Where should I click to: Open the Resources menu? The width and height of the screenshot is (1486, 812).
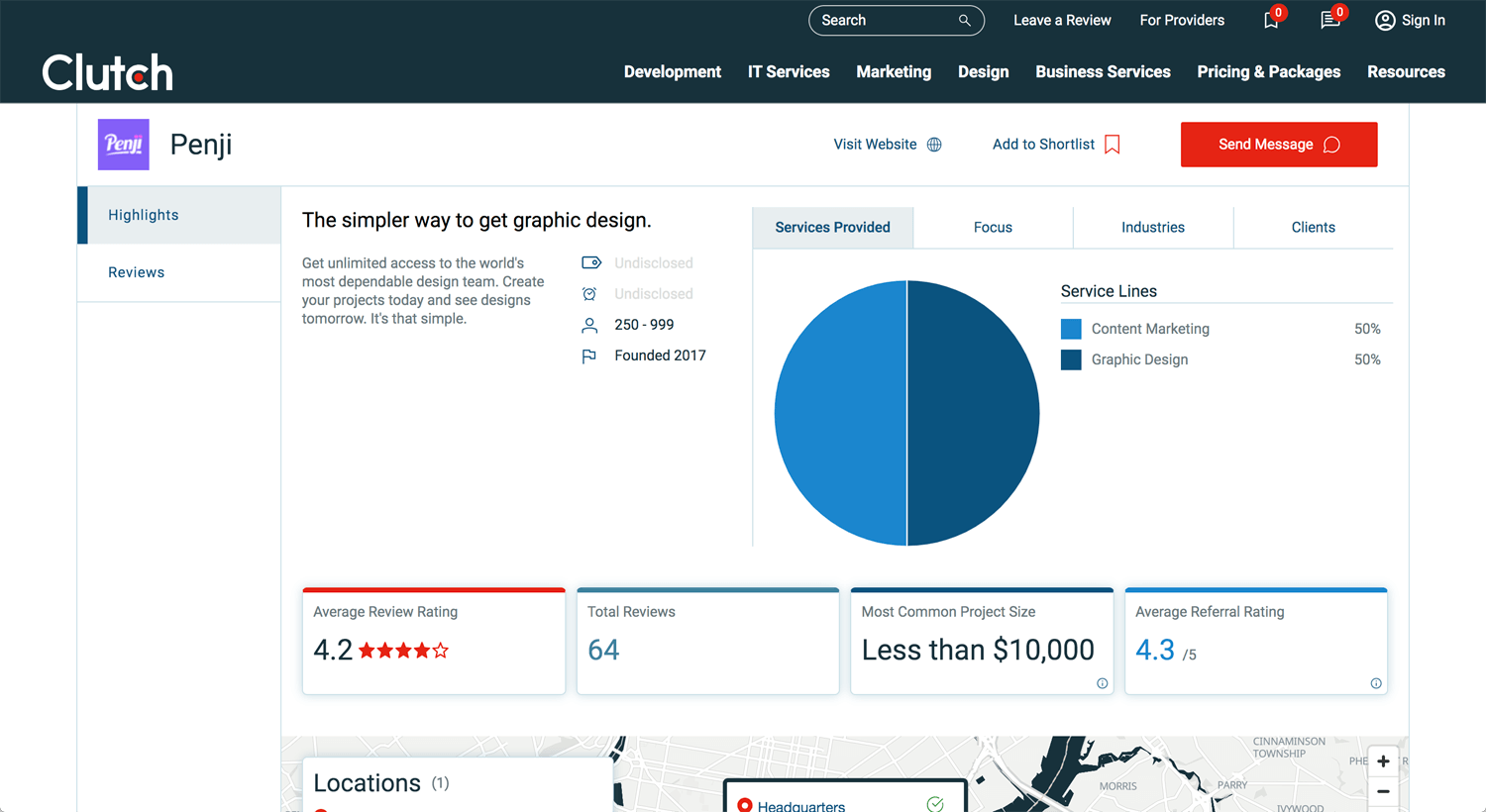(x=1406, y=71)
